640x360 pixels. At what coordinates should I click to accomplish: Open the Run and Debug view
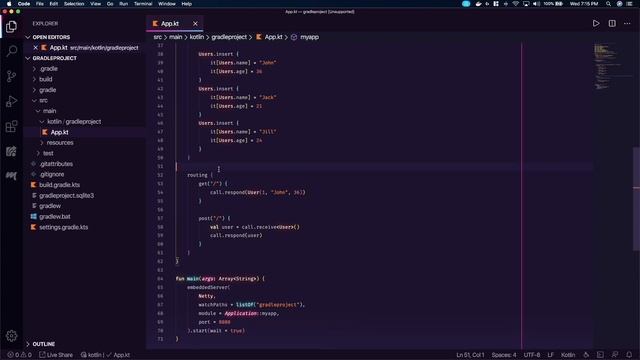tap(11, 101)
